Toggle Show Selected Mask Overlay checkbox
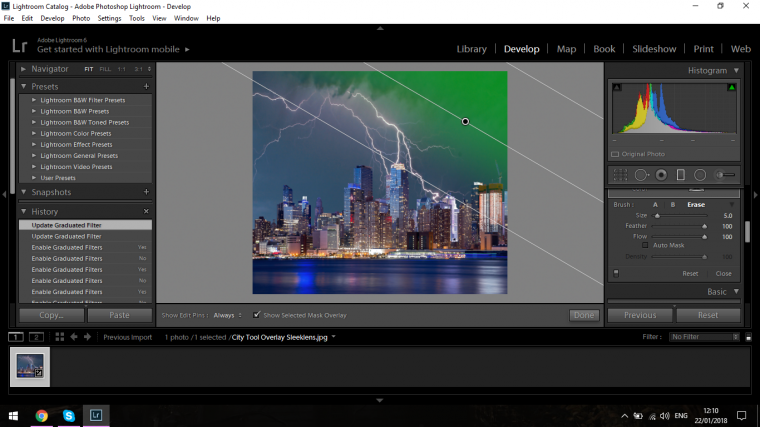This screenshot has height=427, width=760. [x=256, y=315]
